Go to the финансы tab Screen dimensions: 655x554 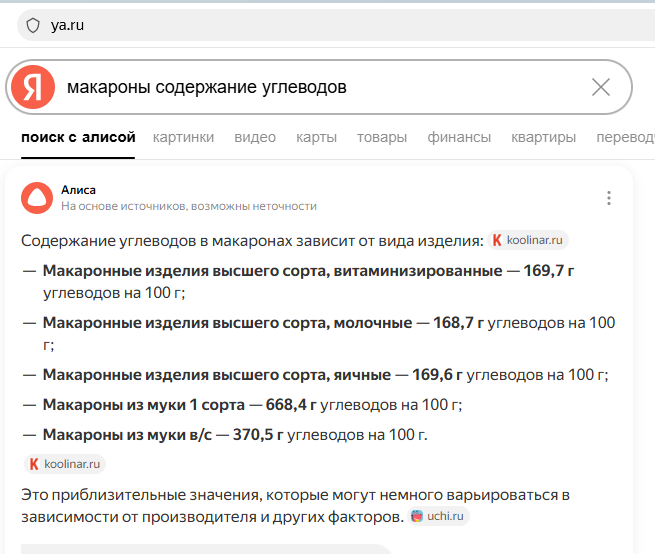[x=459, y=137]
